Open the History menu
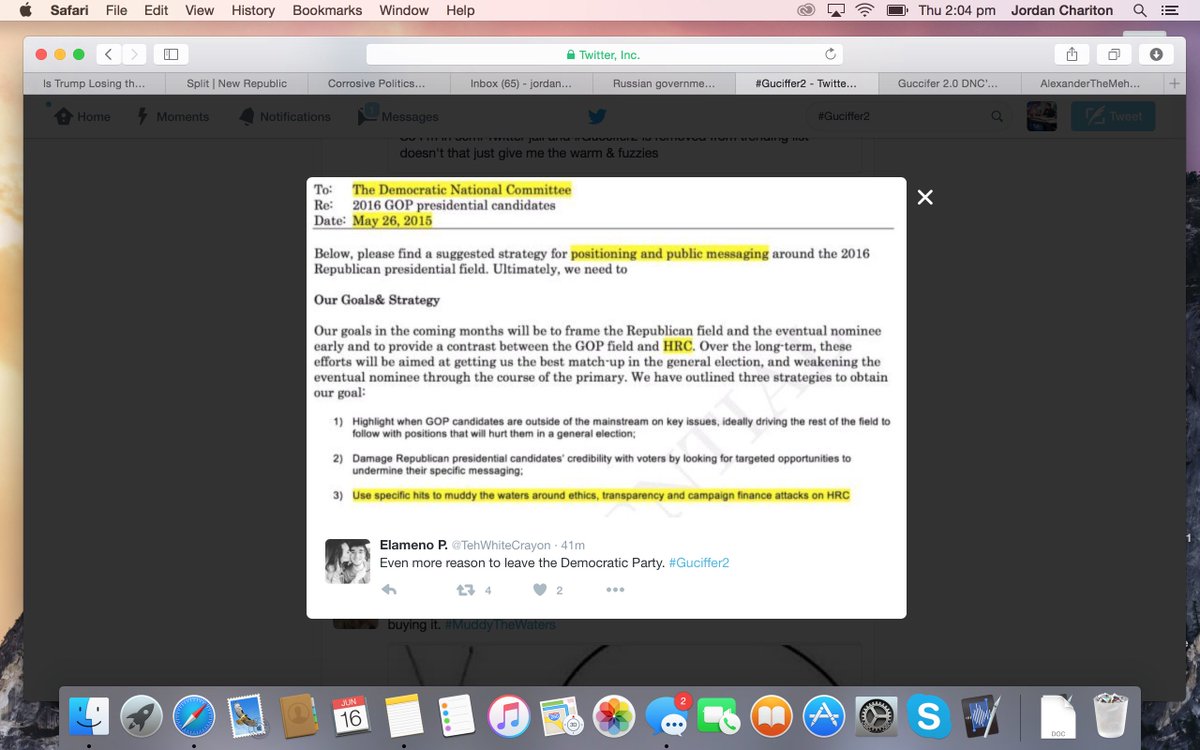The width and height of the screenshot is (1200, 750). click(x=253, y=10)
